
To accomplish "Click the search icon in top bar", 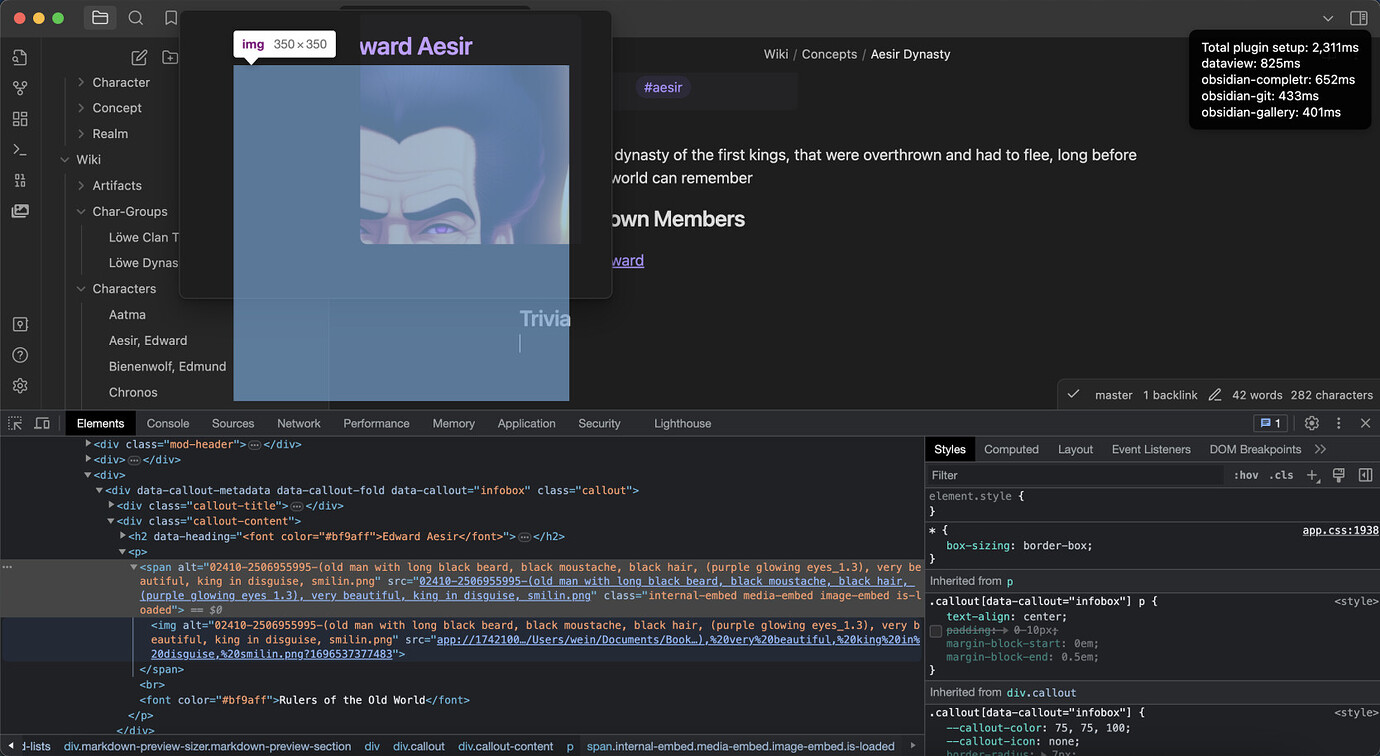I will [136, 18].
